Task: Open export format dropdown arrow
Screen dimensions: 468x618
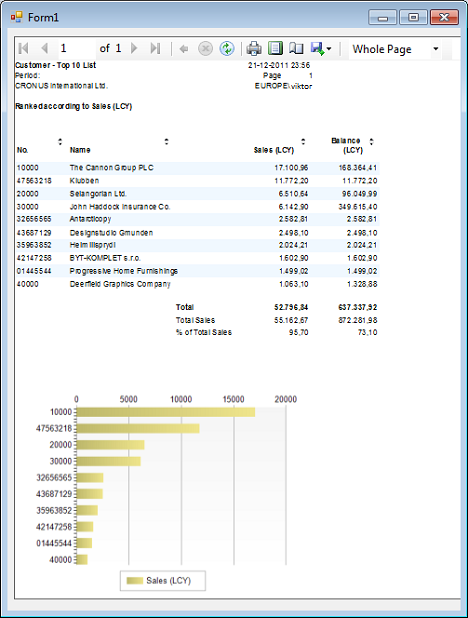Action: point(329,49)
